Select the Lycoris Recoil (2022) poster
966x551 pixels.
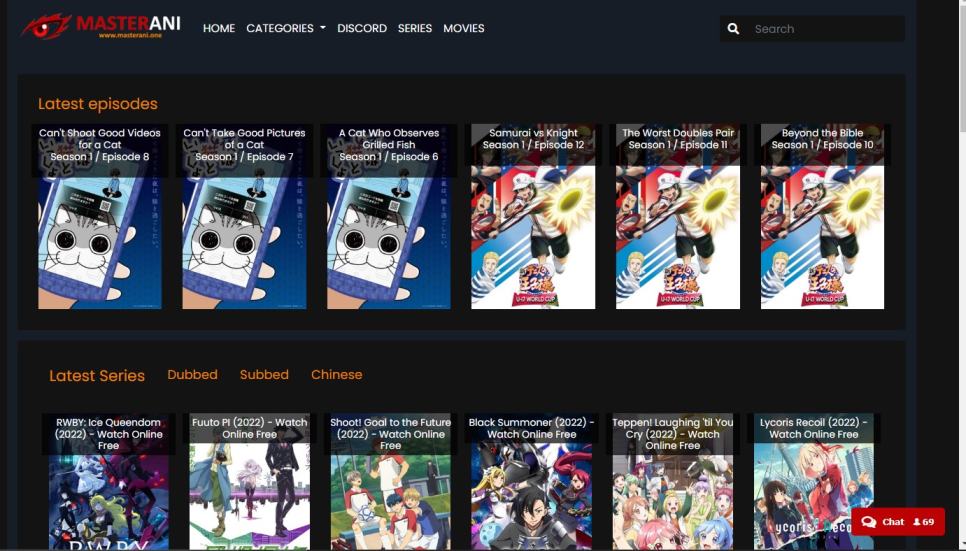(813, 481)
